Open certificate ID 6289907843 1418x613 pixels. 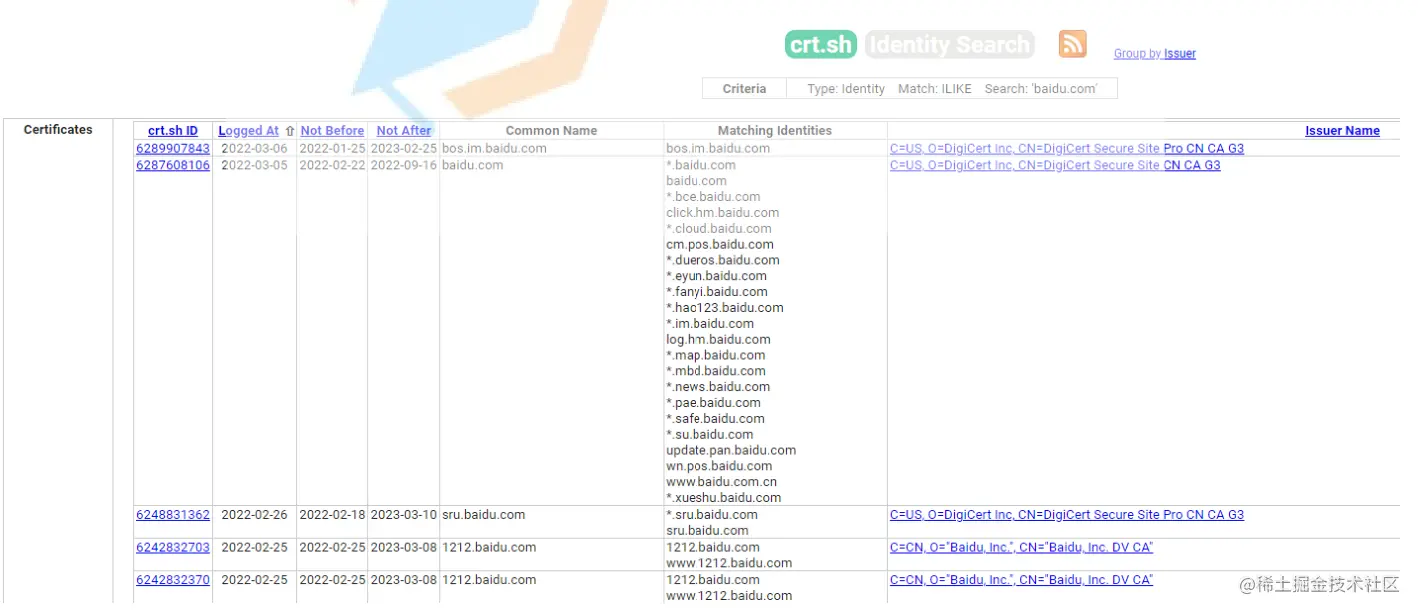tap(173, 149)
